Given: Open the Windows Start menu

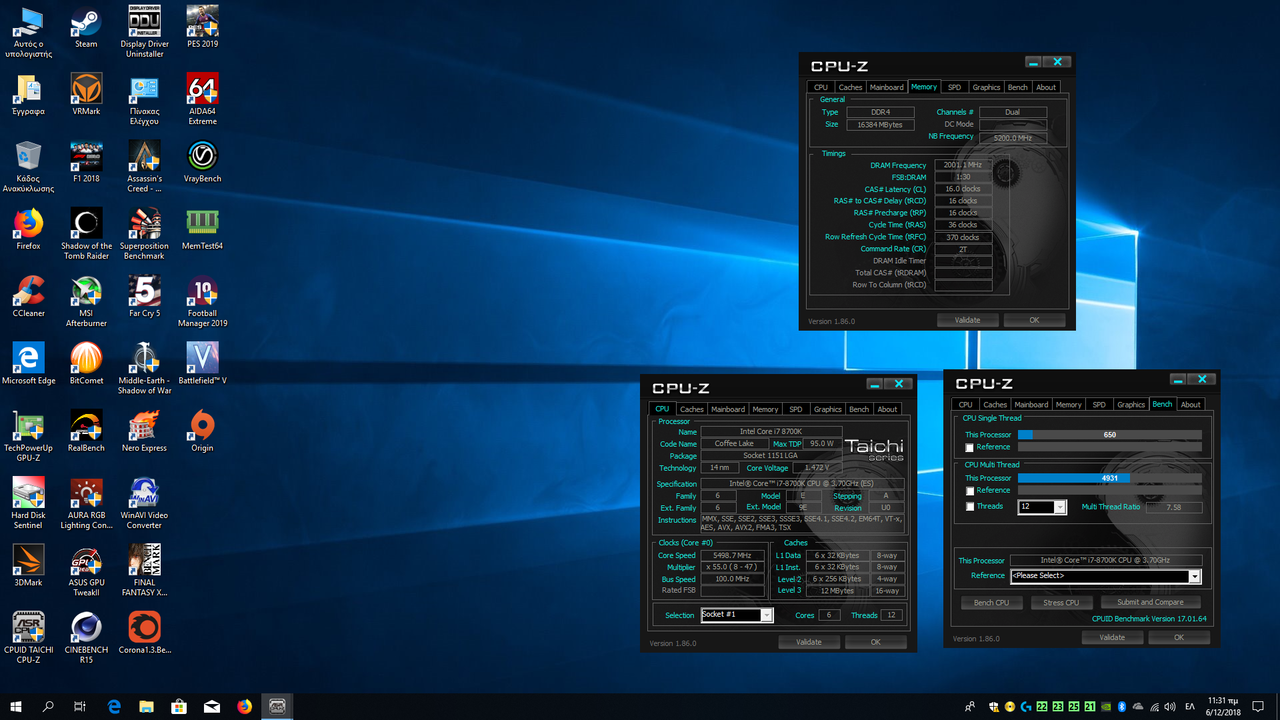Looking at the screenshot, I should point(16,706).
